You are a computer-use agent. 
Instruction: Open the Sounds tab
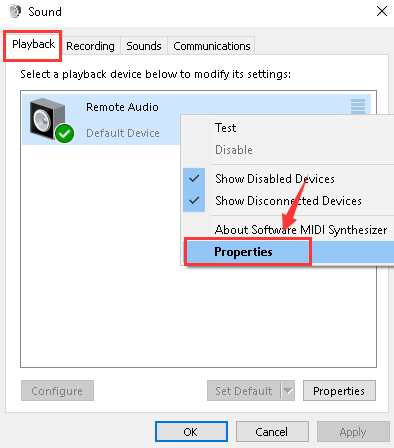144,46
